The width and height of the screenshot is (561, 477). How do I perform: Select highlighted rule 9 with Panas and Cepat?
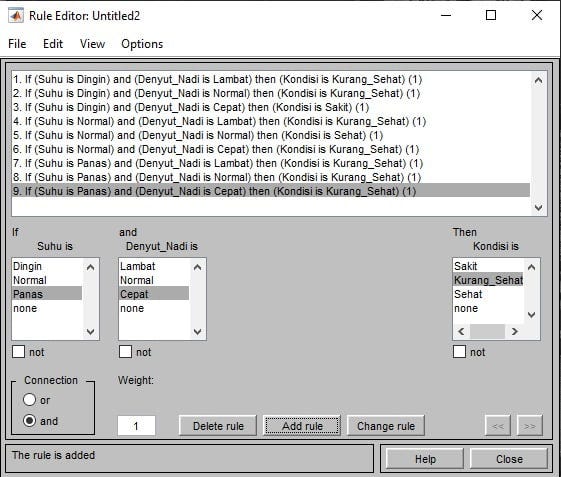pos(271,191)
